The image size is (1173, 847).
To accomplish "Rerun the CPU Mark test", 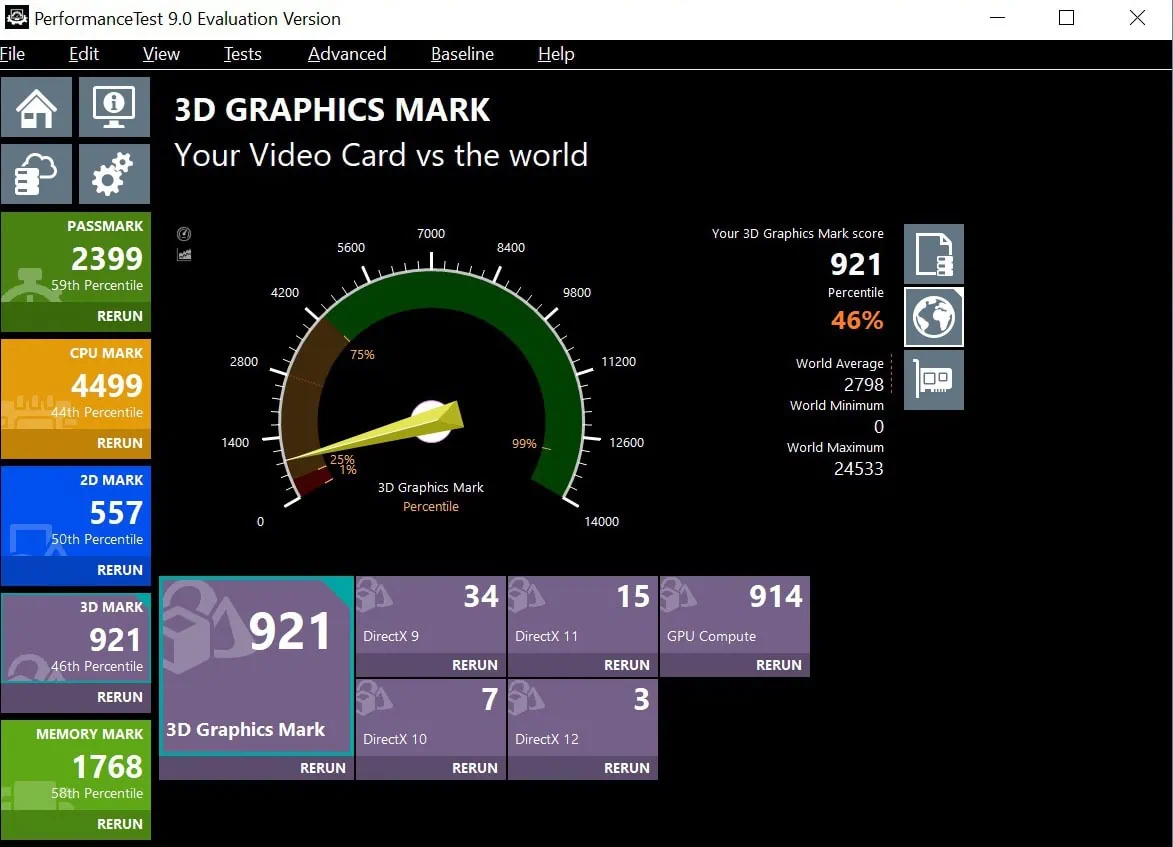I will 119,443.
